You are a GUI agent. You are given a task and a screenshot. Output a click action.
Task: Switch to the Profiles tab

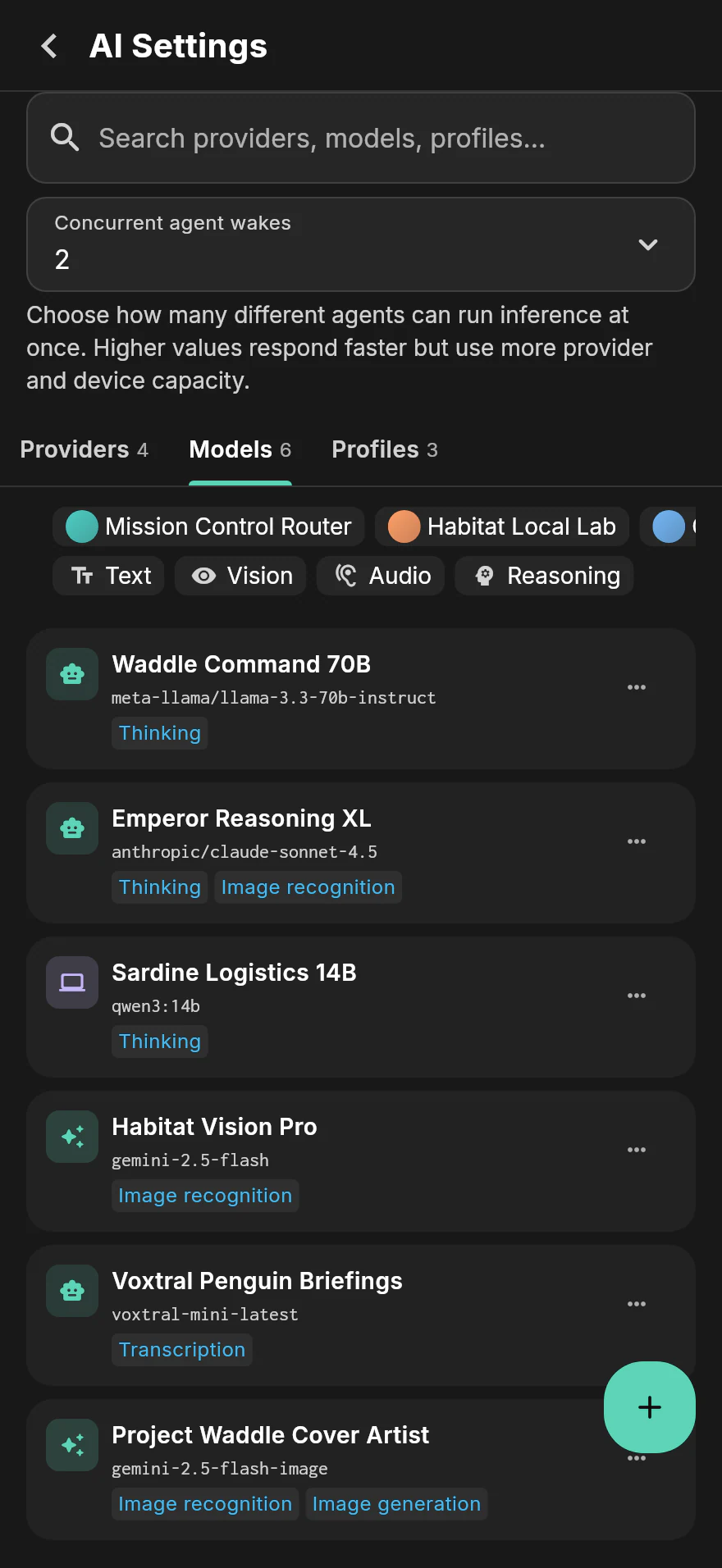point(385,449)
